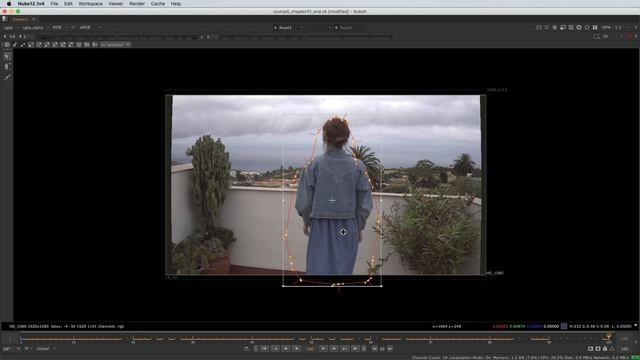
Task: Open the Edit menu
Action: pyautogui.click(x=68, y=4)
